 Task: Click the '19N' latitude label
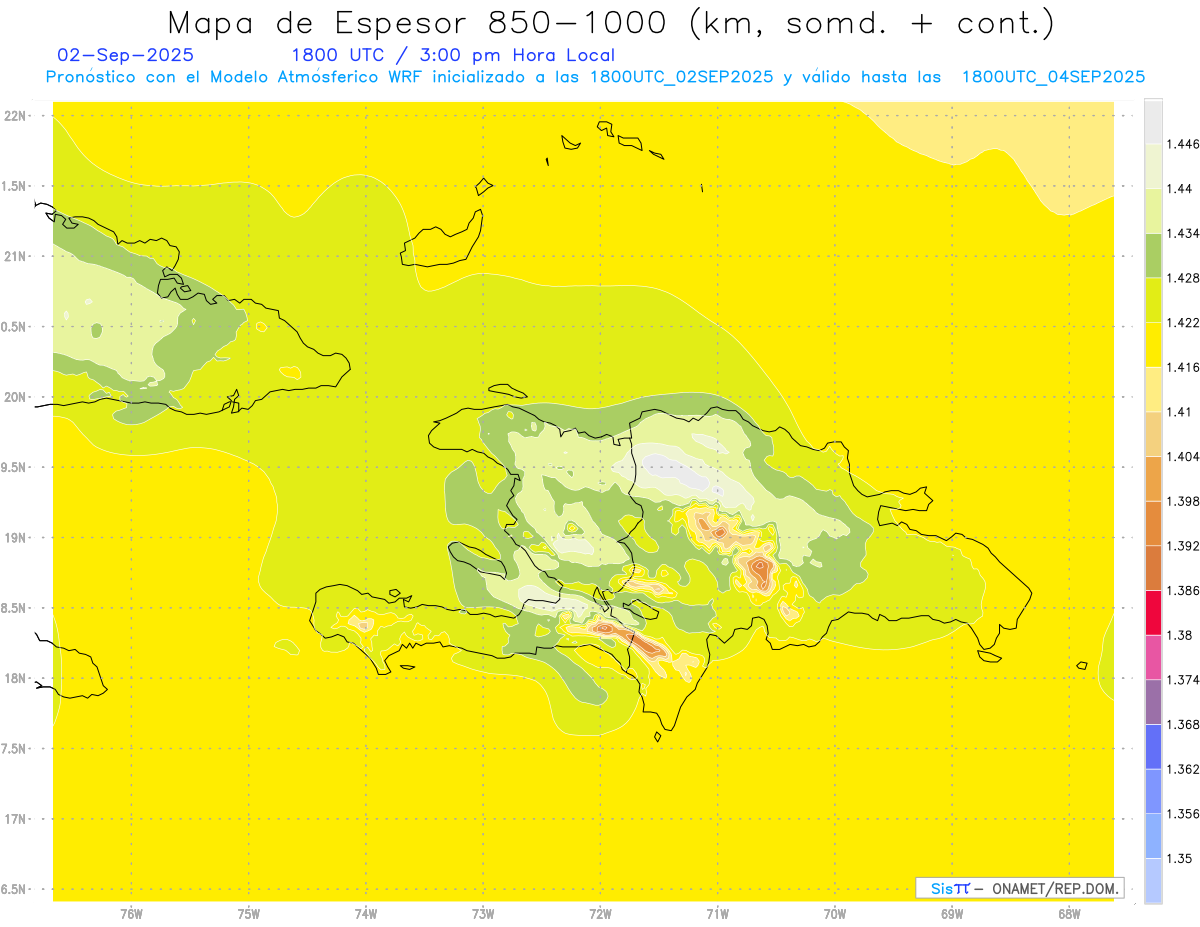[16, 538]
